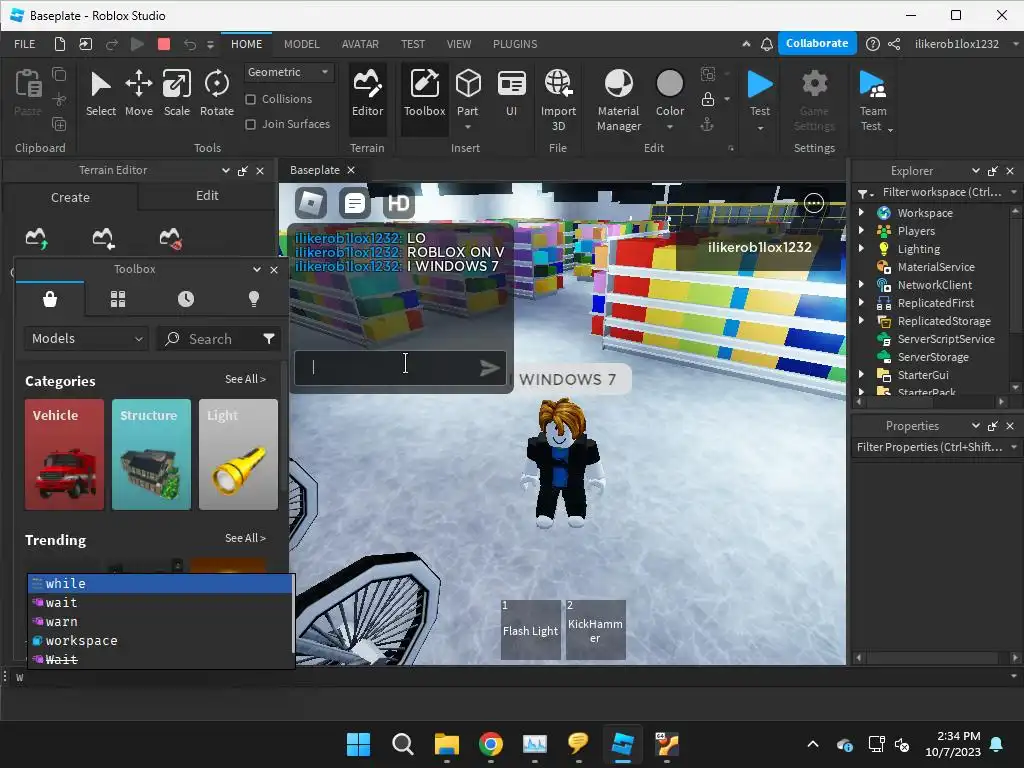Toggle the in-game chat bubble icon
1024x768 pixels.
click(355, 203)
